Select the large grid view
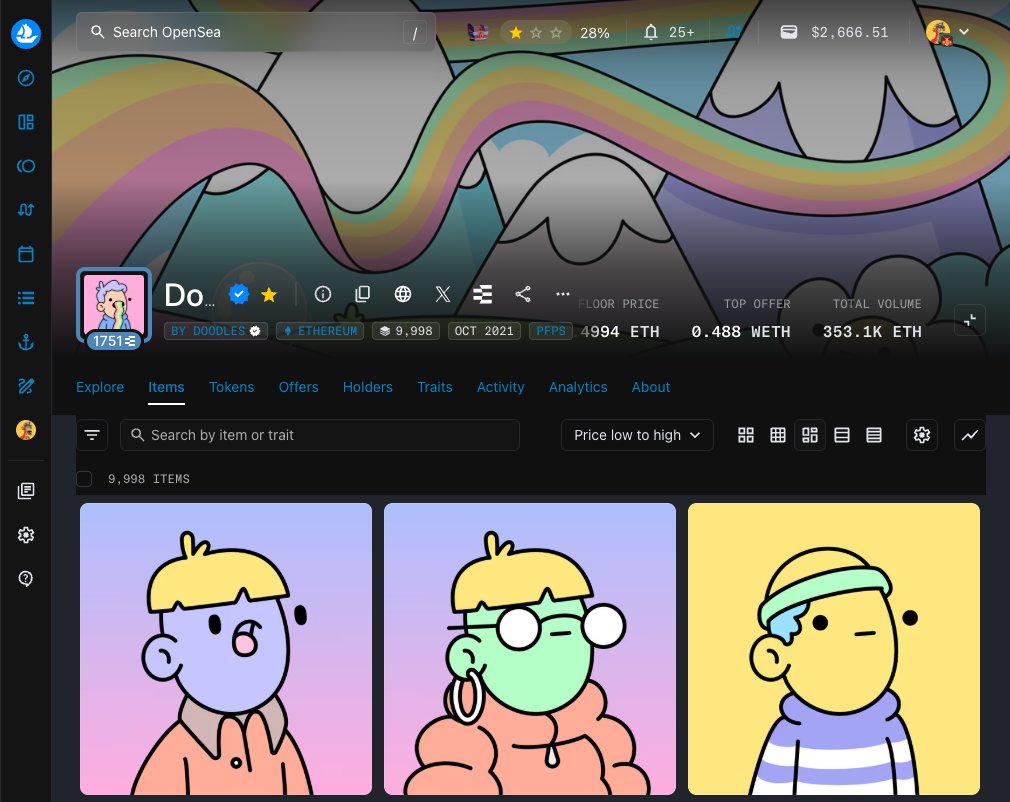 [x=746, y=435]
